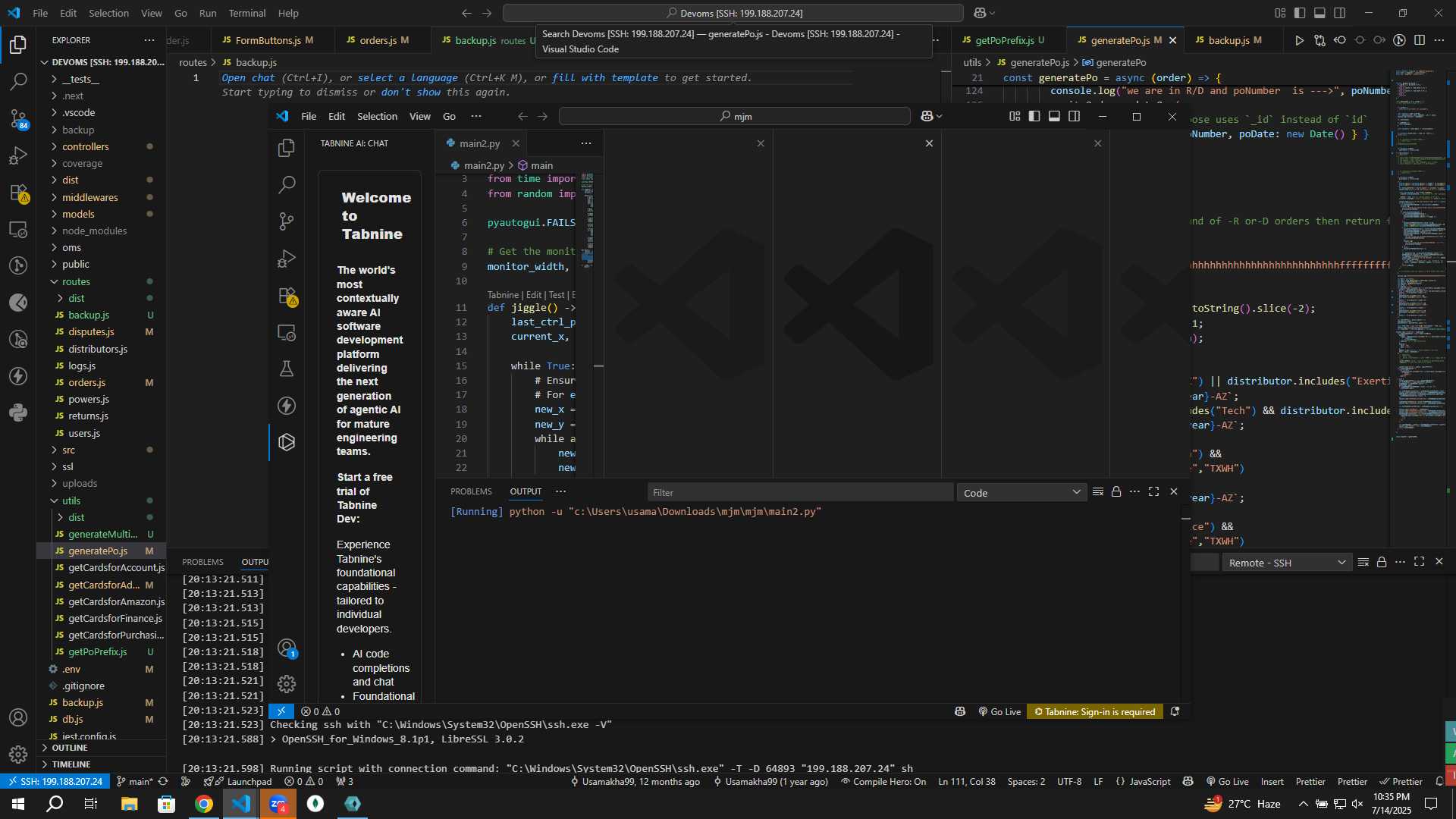Expand the controllers folder in Explorer
Image resolution: width=1456 pixels, height=819 pixels.
pyautogui.click(x=102, y=146)
